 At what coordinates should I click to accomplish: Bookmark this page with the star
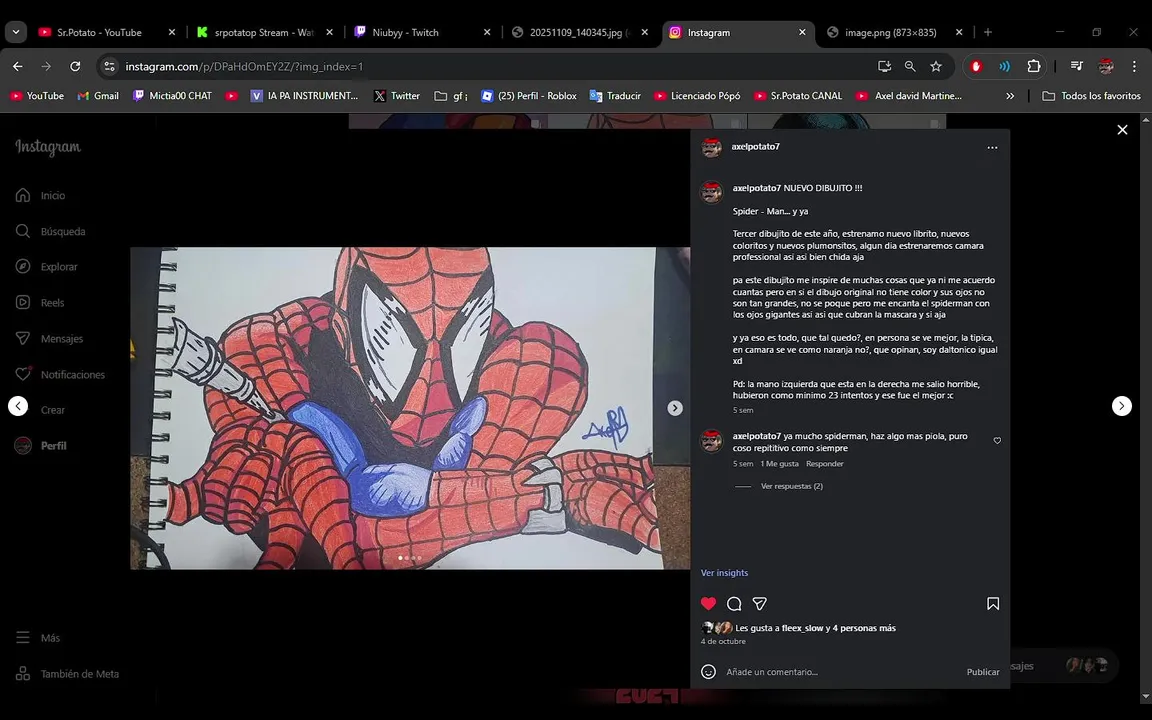pos(935,67)
